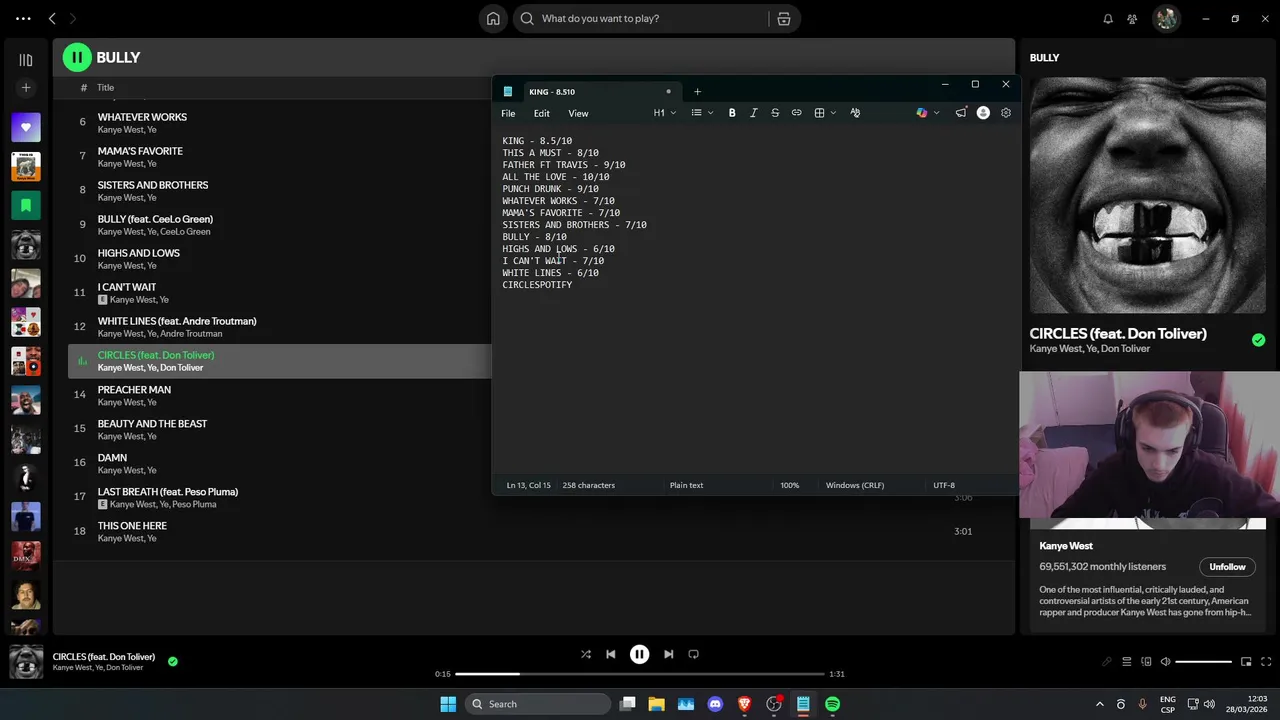The height and width of the screenshot is (720, 1280).
Task: Open Notepad Edit menu
Action: [x=541, y=113]
